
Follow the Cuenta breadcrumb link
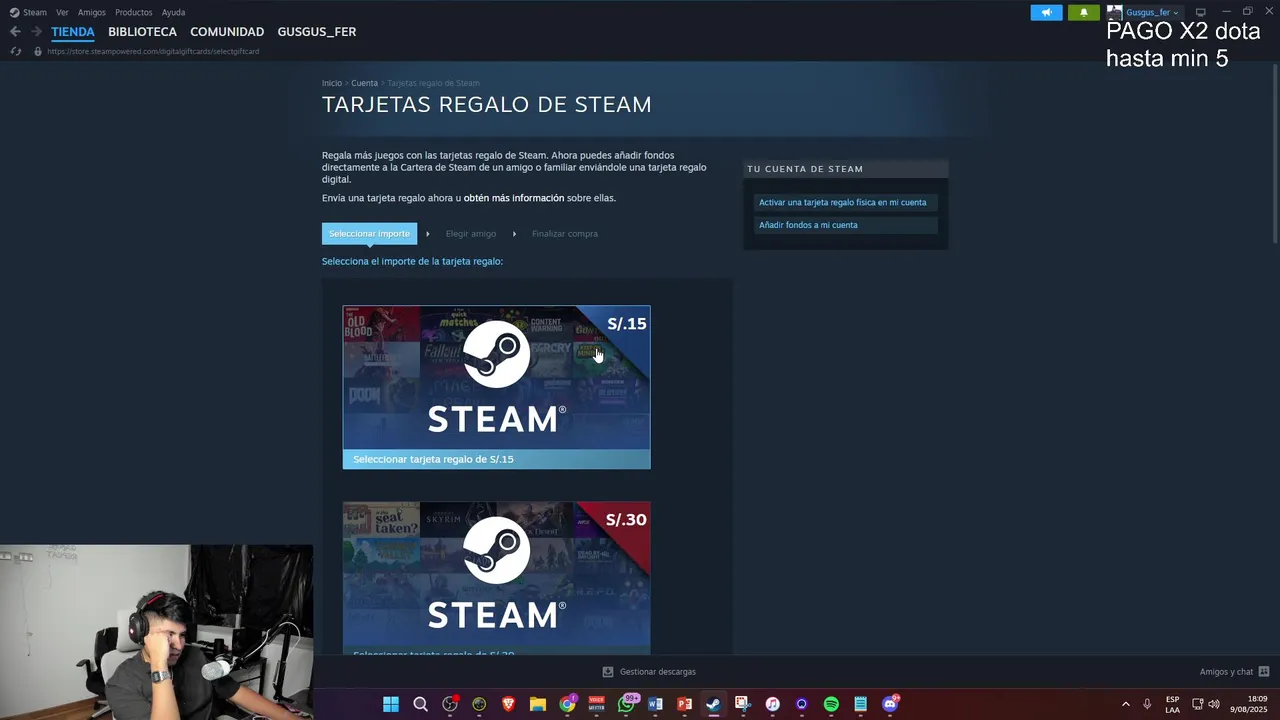coord(364,83)
